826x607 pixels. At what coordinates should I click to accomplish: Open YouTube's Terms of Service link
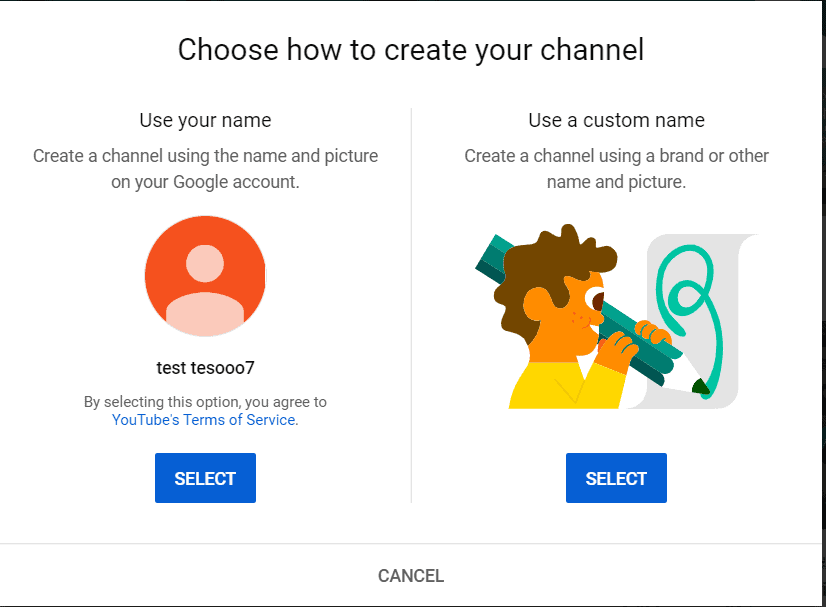tap(204, 420)
